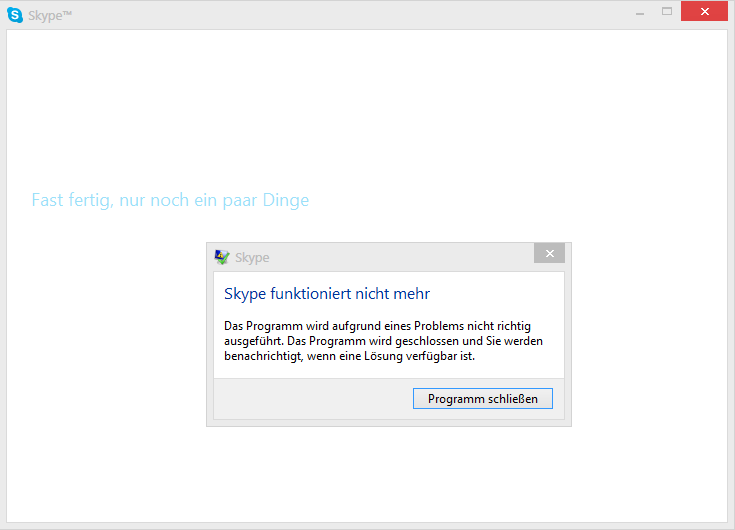
Task: Click the Skype logo in main title bar
Action: [x=15, y=15]
